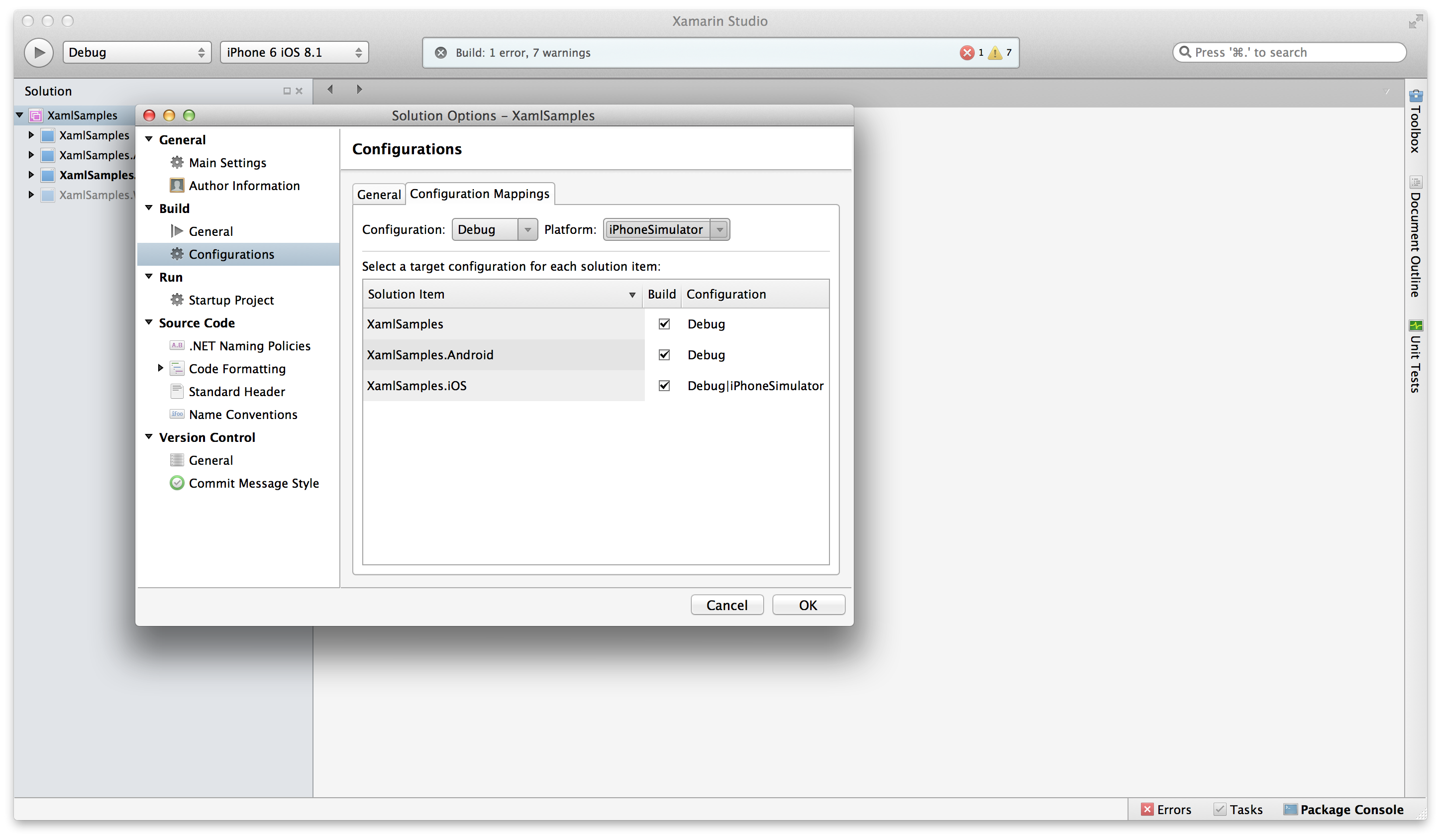Viewport: 1441px width, 840px height.
Task: Confirm changes with the OK button
Action: coord(808,605)
